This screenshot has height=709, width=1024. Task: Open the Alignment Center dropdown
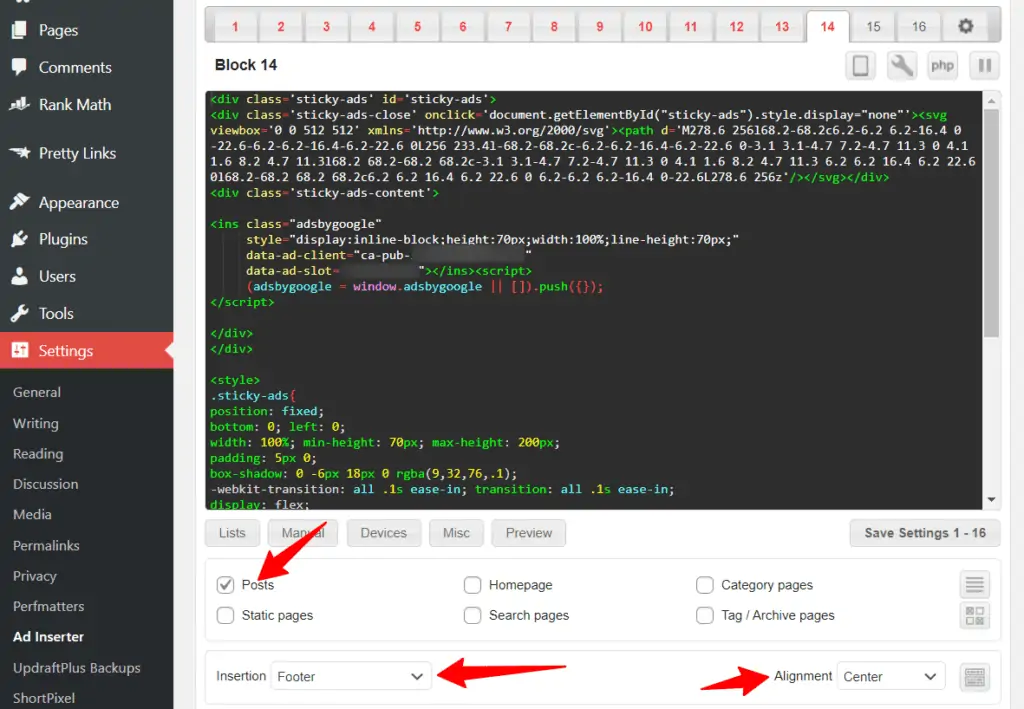click(891, 676)
